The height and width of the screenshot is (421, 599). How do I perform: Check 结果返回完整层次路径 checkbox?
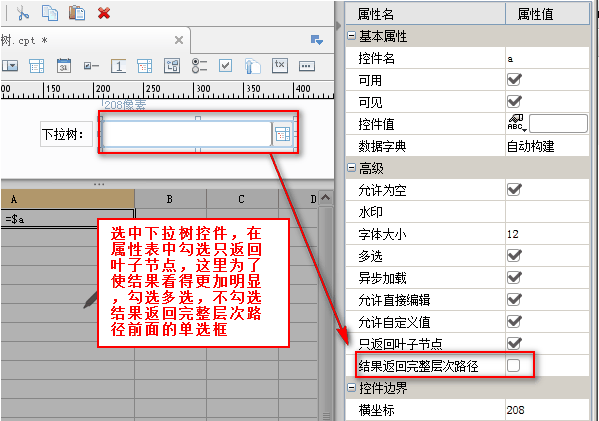pyautogui.click(x=513, y=366)
